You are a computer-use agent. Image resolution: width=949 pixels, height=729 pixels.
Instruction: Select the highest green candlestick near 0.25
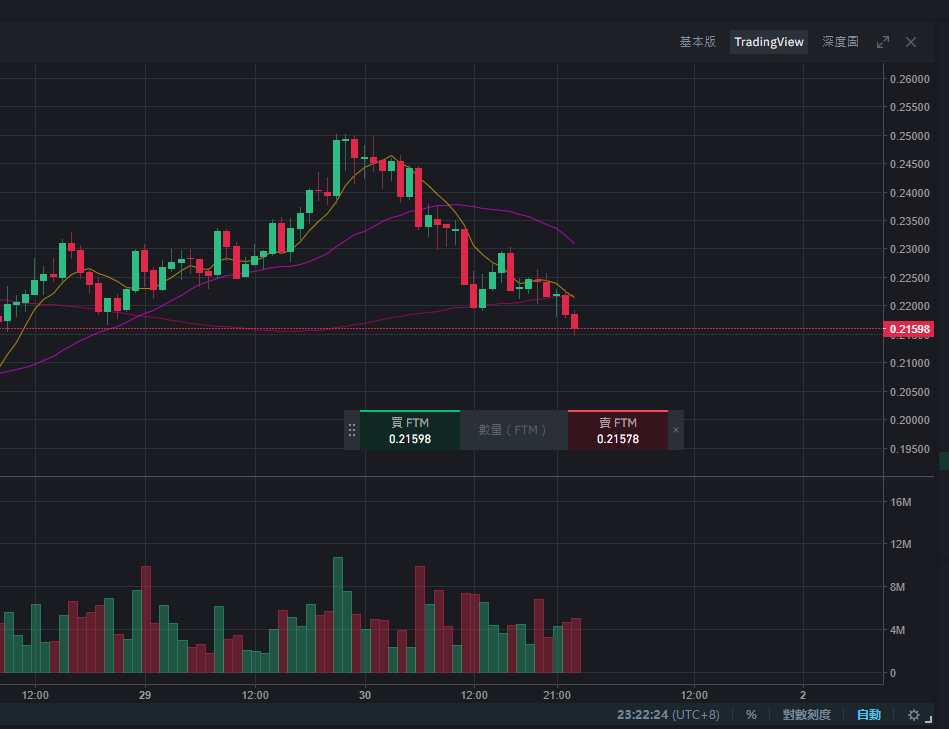(337, 168)
